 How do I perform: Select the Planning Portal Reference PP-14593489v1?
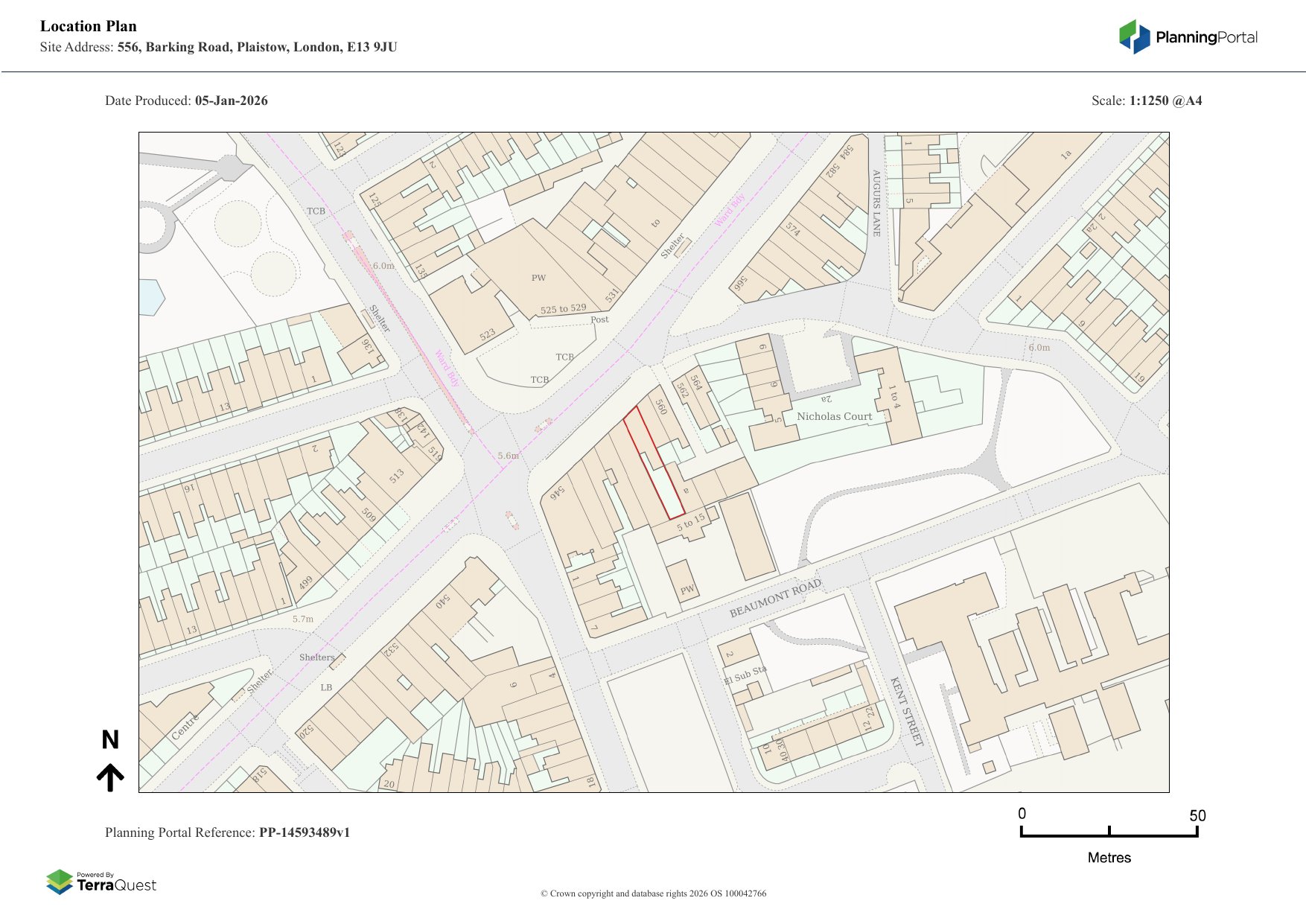pos(227,832)
